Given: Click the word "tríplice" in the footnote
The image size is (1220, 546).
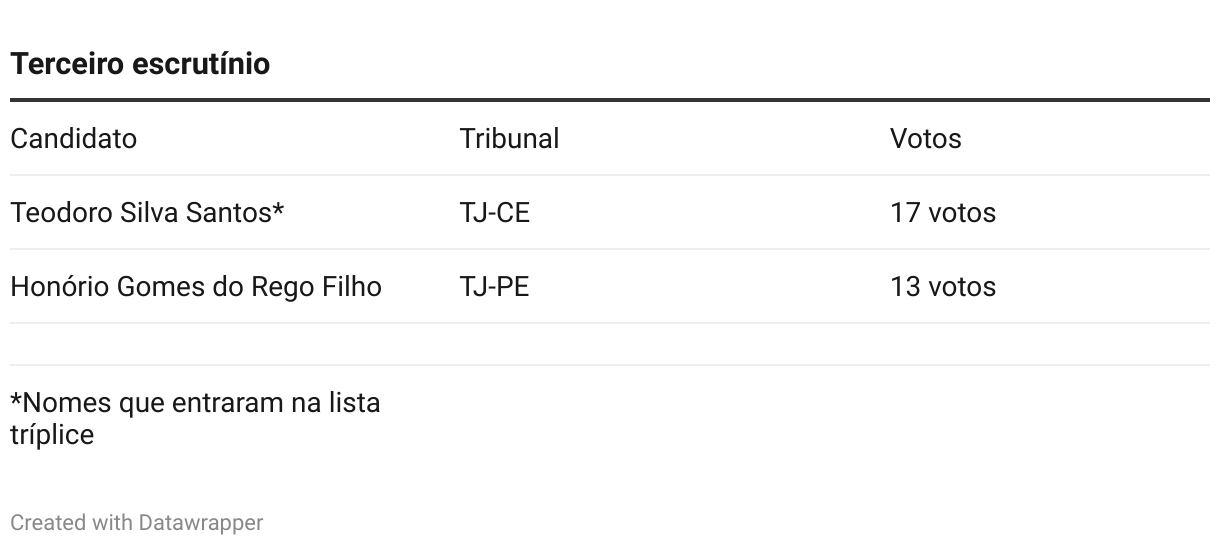Looking at the screenshot, I should click(52, 435).
